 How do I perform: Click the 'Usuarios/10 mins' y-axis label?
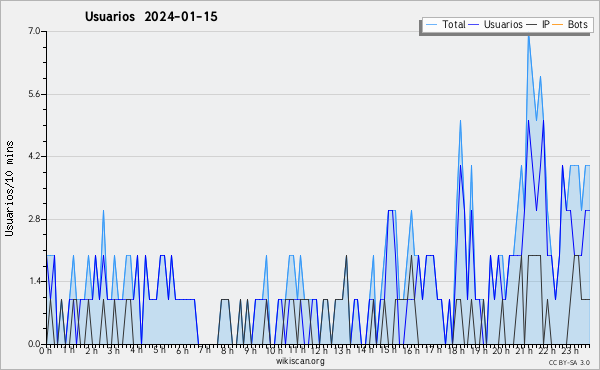point(9,189)
